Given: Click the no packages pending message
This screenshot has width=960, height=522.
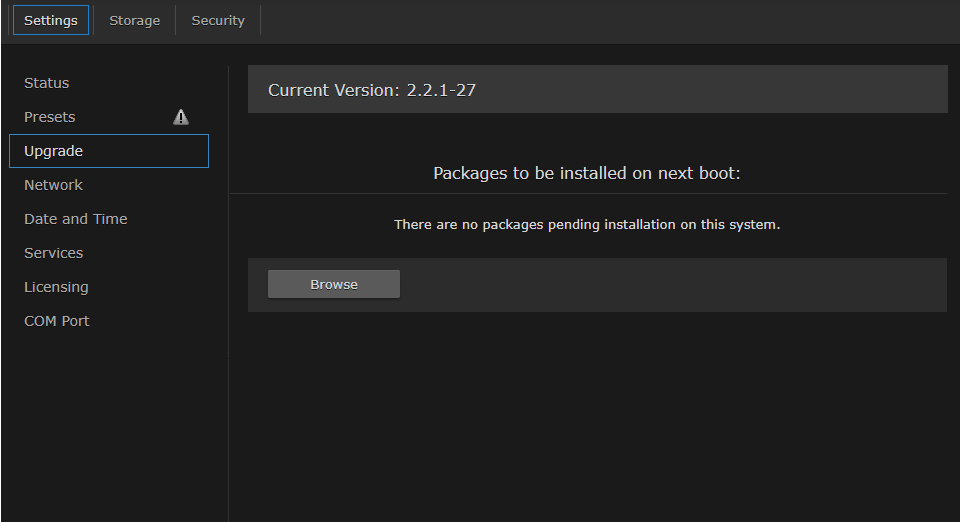Looking at the screenshot, I should 587,225.
